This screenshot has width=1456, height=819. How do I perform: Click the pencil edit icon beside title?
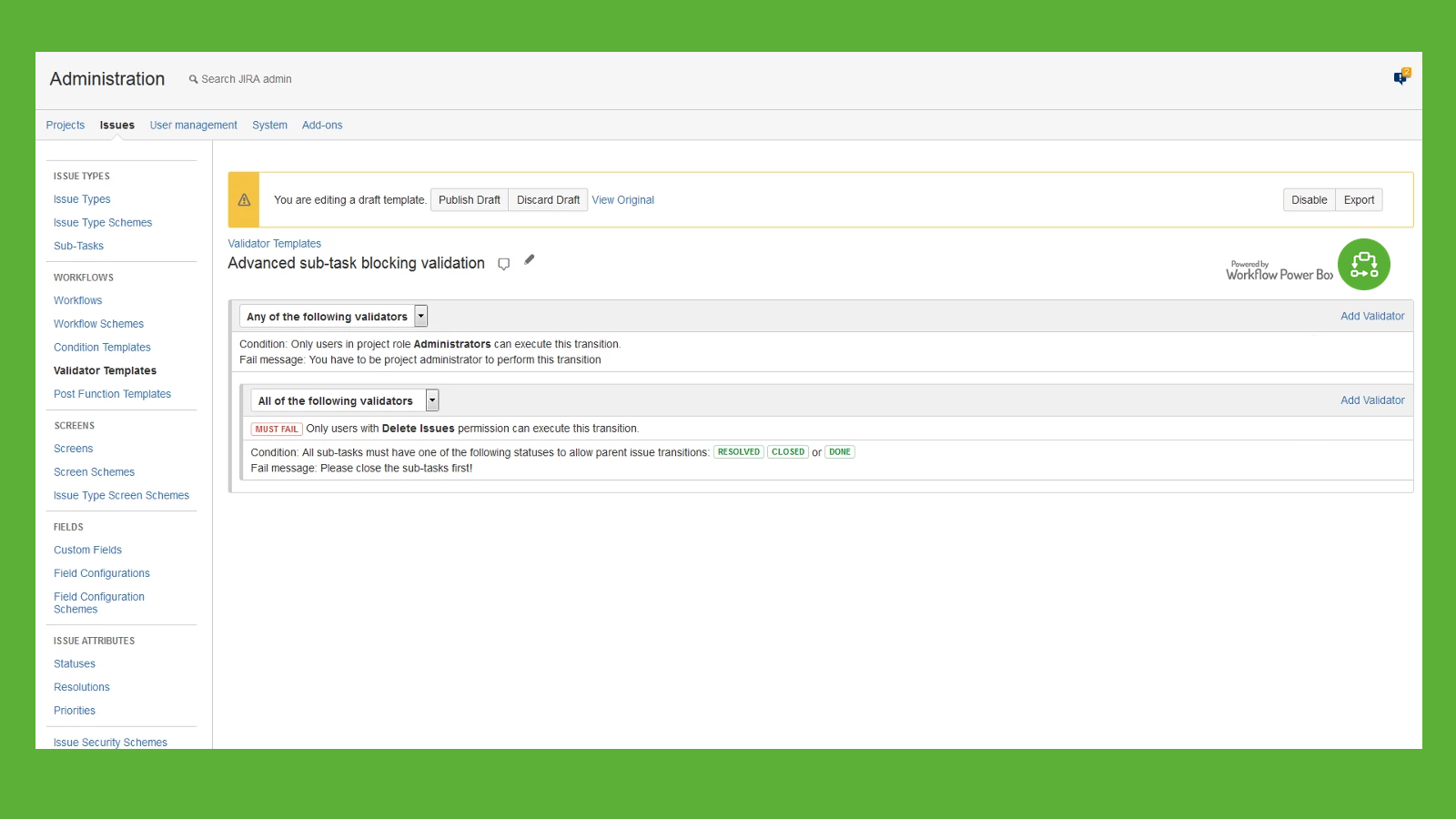[x=530, y=260]
